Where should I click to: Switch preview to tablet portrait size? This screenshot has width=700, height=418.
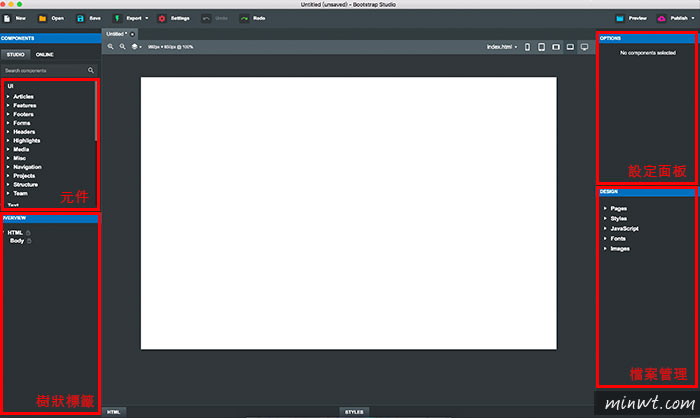click(x=542, y=47)
